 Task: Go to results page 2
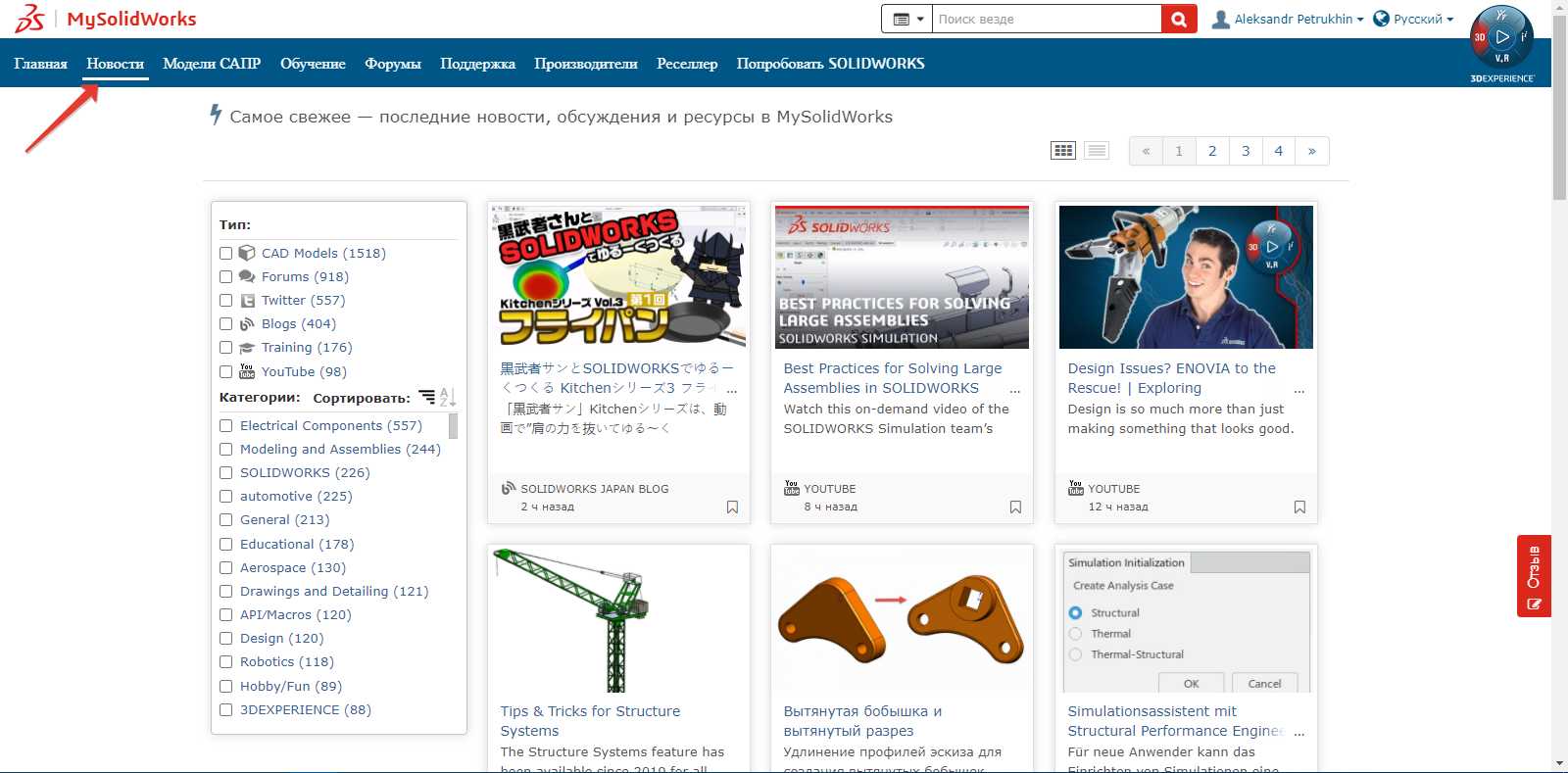[1212, 151]
